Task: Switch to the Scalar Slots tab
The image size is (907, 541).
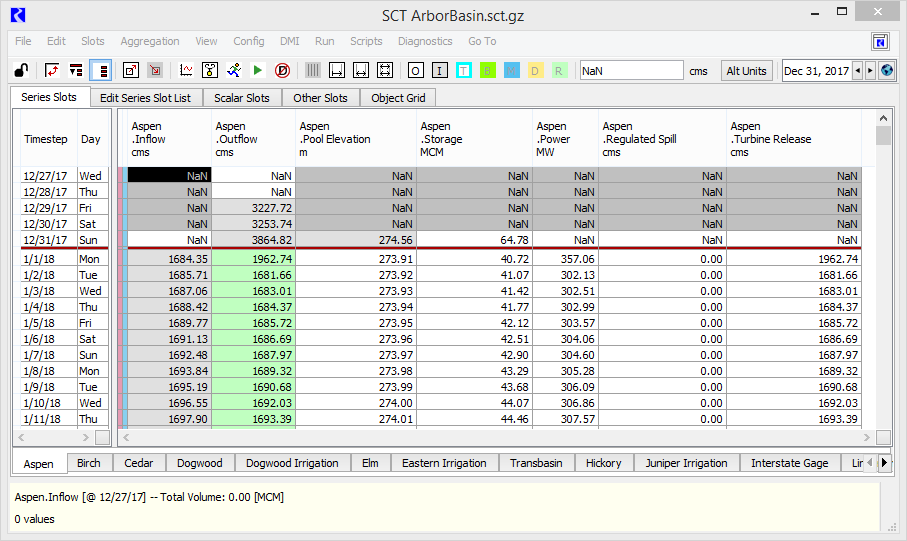Action: pyautogui.click(x=242, y=98)
